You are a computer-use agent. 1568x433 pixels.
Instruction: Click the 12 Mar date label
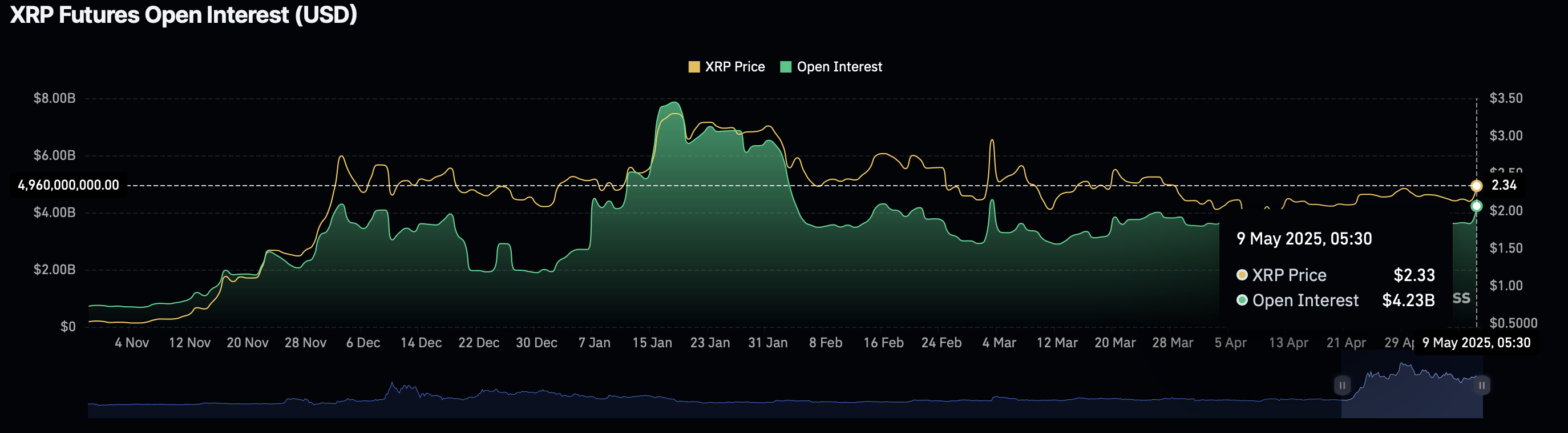click(x=1057, y=343)
